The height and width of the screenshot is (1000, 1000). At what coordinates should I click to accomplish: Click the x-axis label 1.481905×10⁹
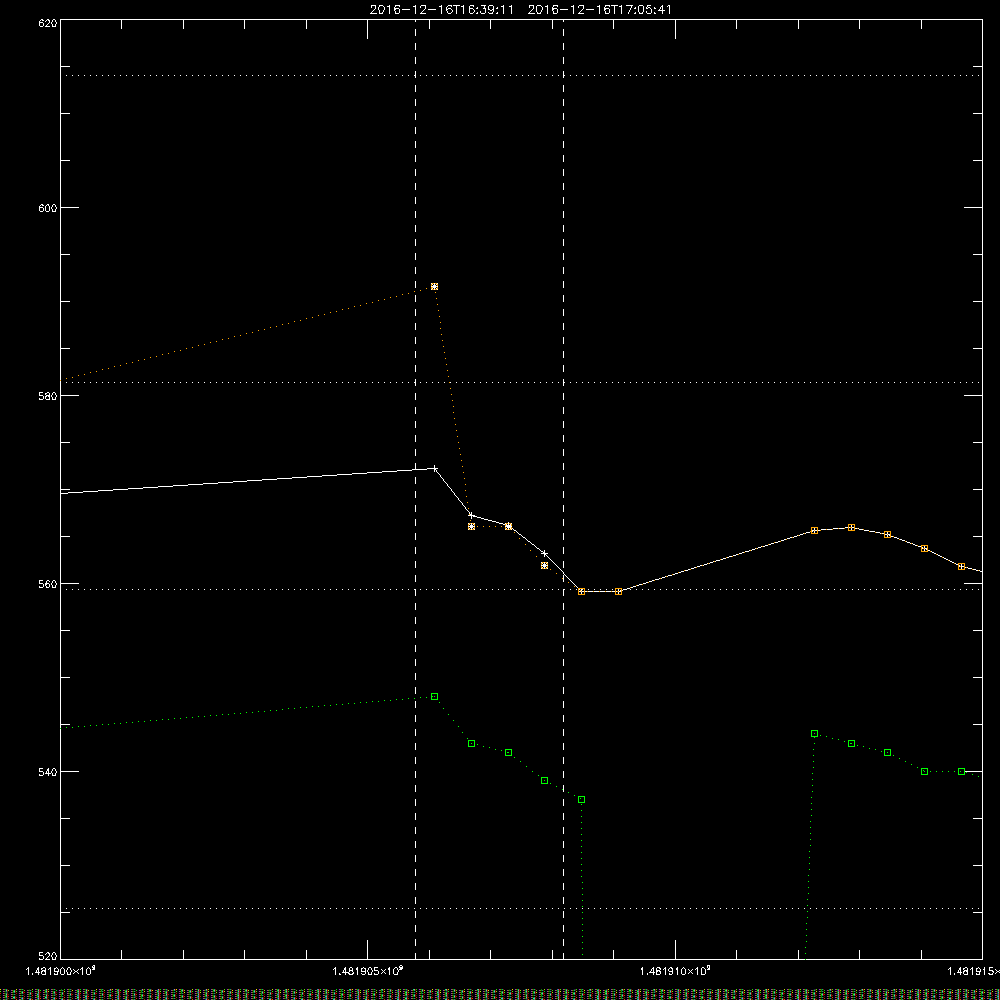(368, 971)
